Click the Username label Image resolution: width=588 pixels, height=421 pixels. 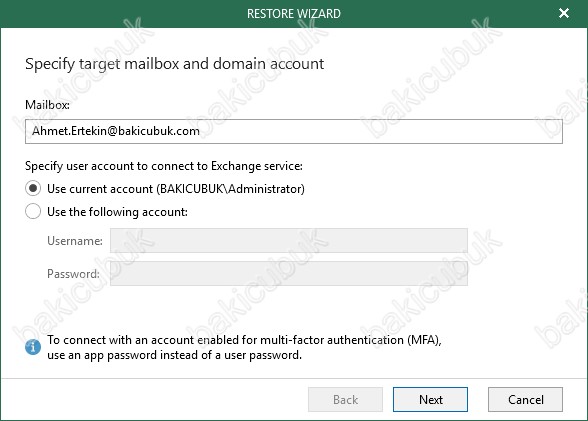(x=75, y=241)
